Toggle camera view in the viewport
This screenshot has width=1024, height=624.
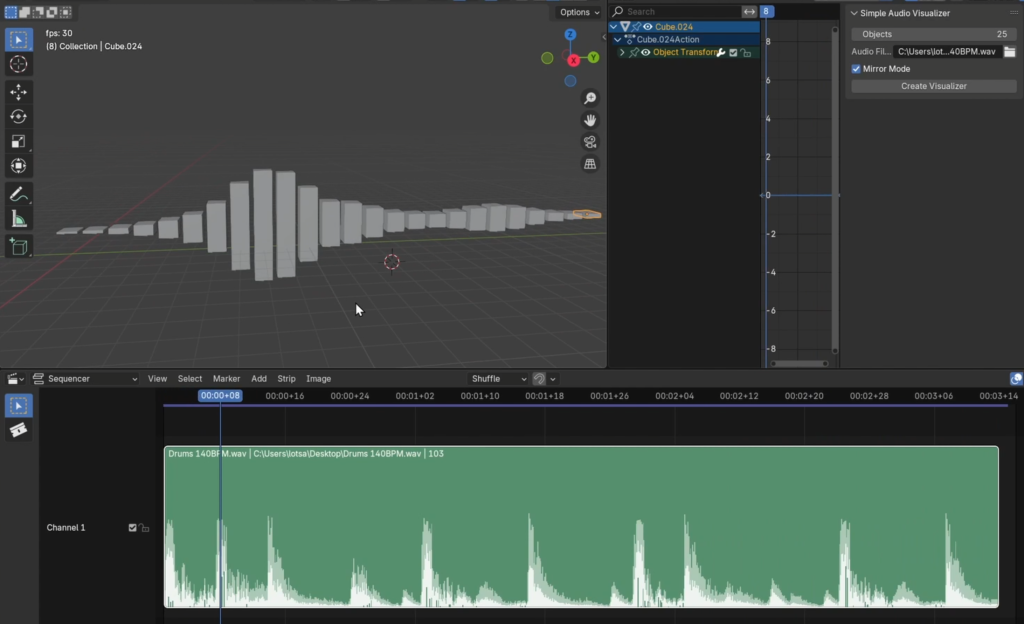tap(590, 142)
